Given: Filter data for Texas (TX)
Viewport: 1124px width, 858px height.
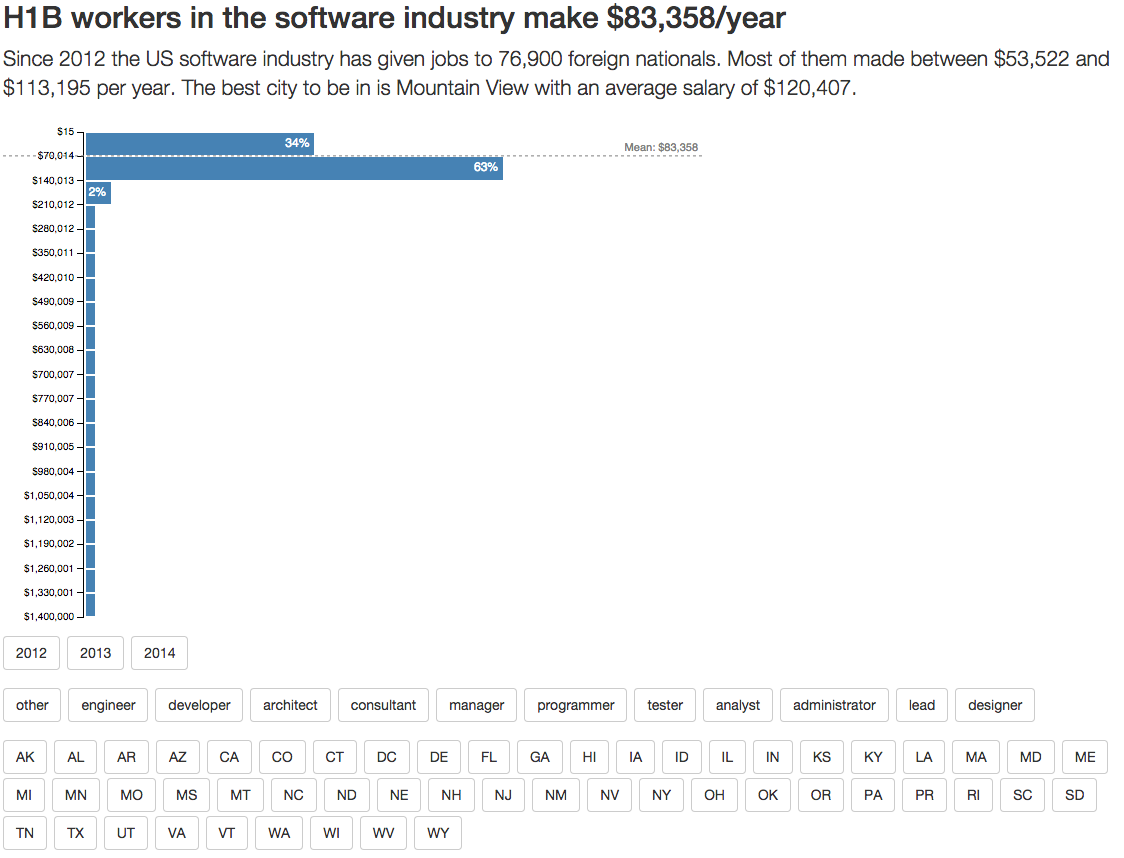Looking at the screenshot, I should [75, 833].
